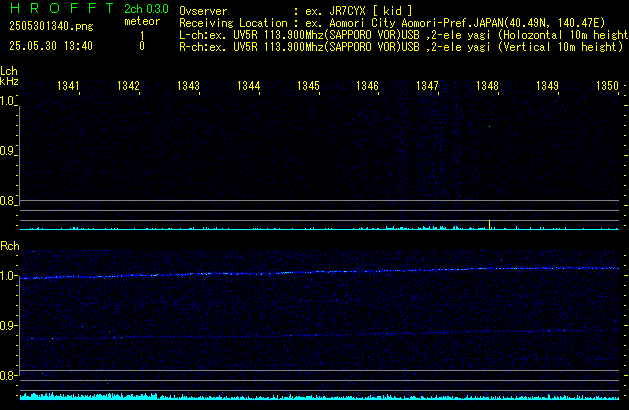
Task: Click the Ovserver JR7CYX line
Action: (x=296, y=11)
